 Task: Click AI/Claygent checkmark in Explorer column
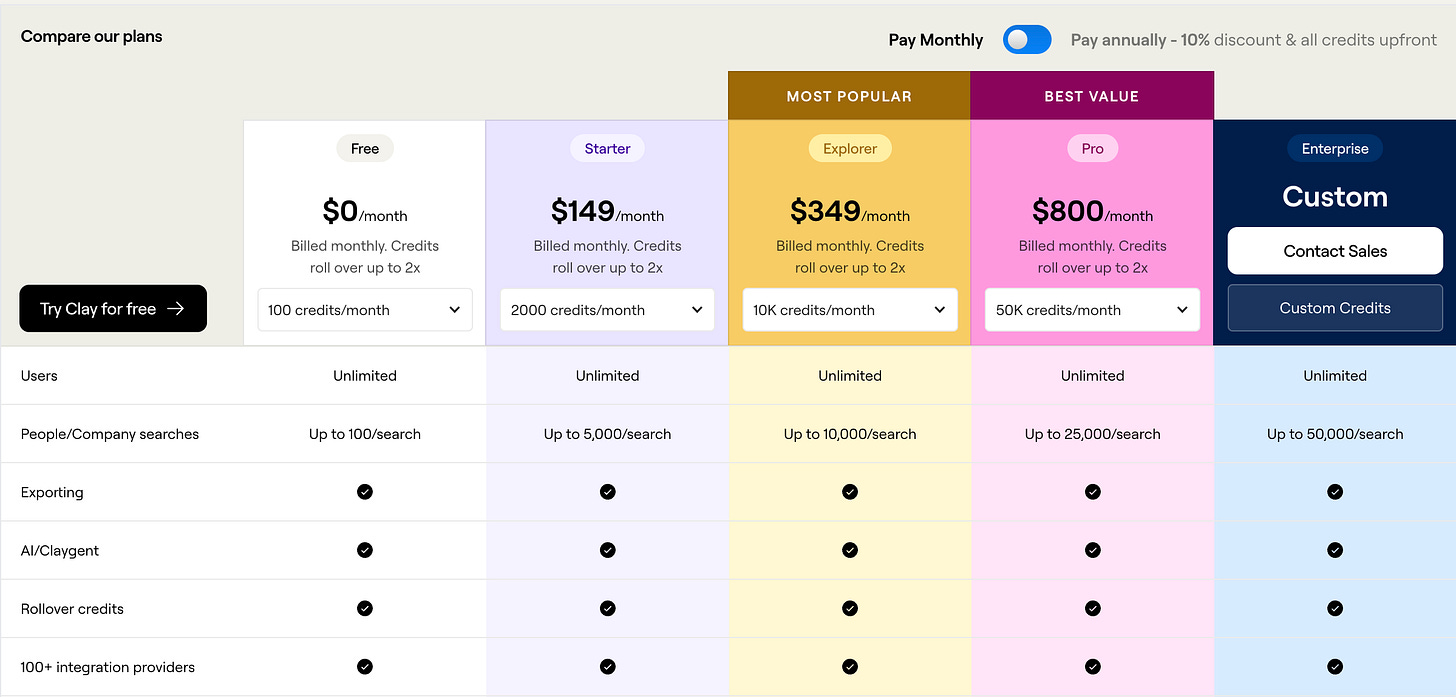(x=850, y=550)
